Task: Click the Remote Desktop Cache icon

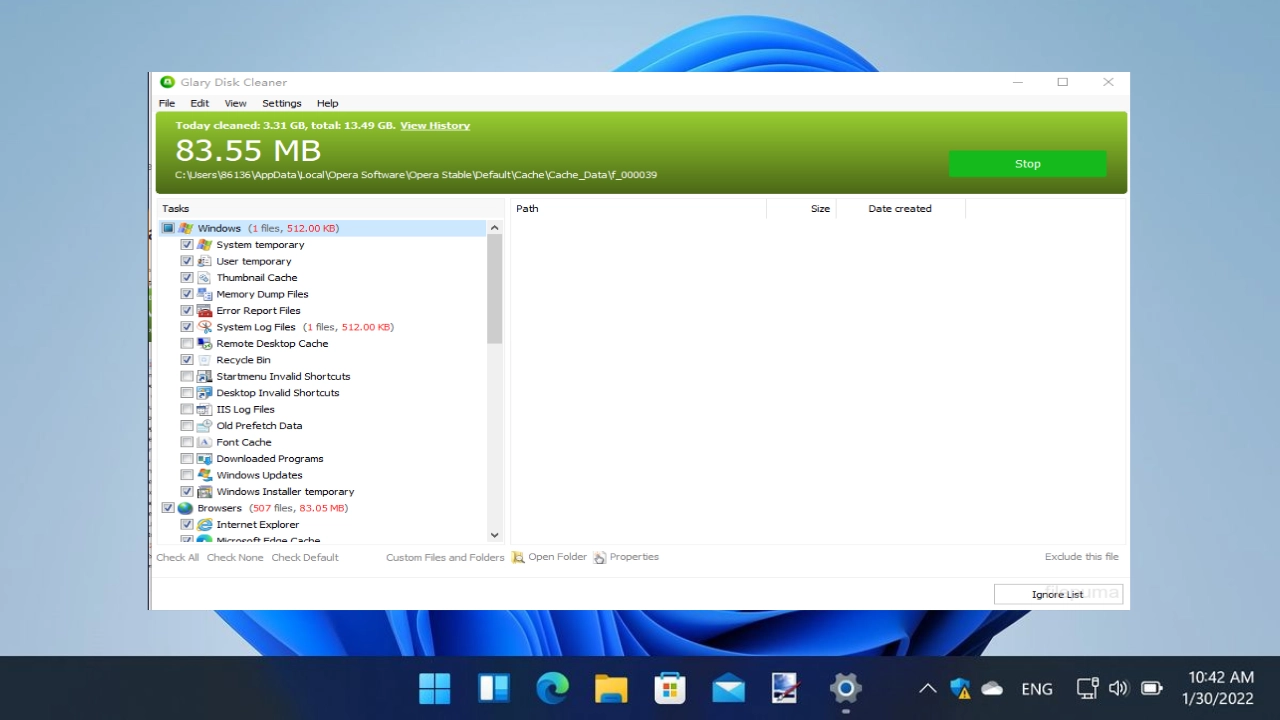Action: [x=205, y=344]
